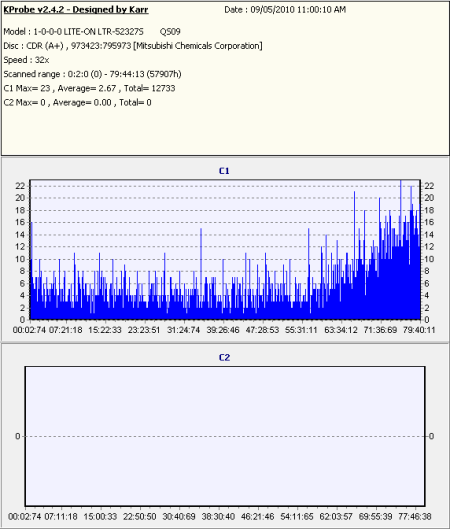
Task: Click the C1 time label 63:34:12
Action: point(341,330)
